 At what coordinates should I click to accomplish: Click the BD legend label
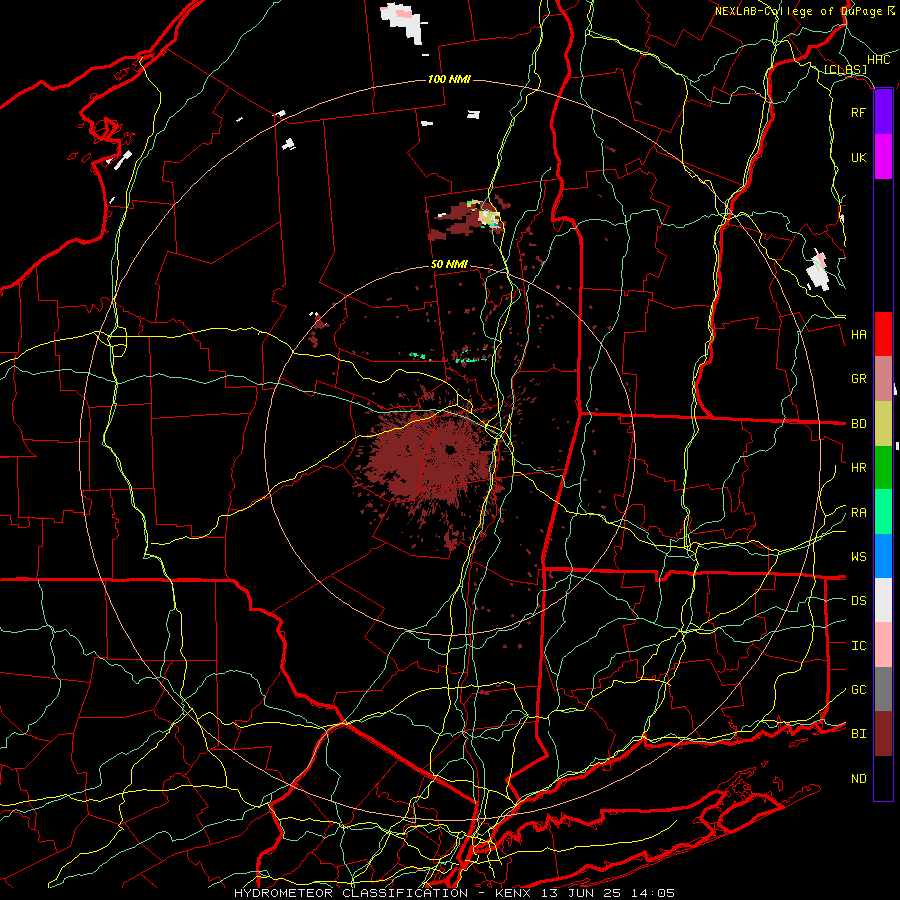(x=858, y=424)
